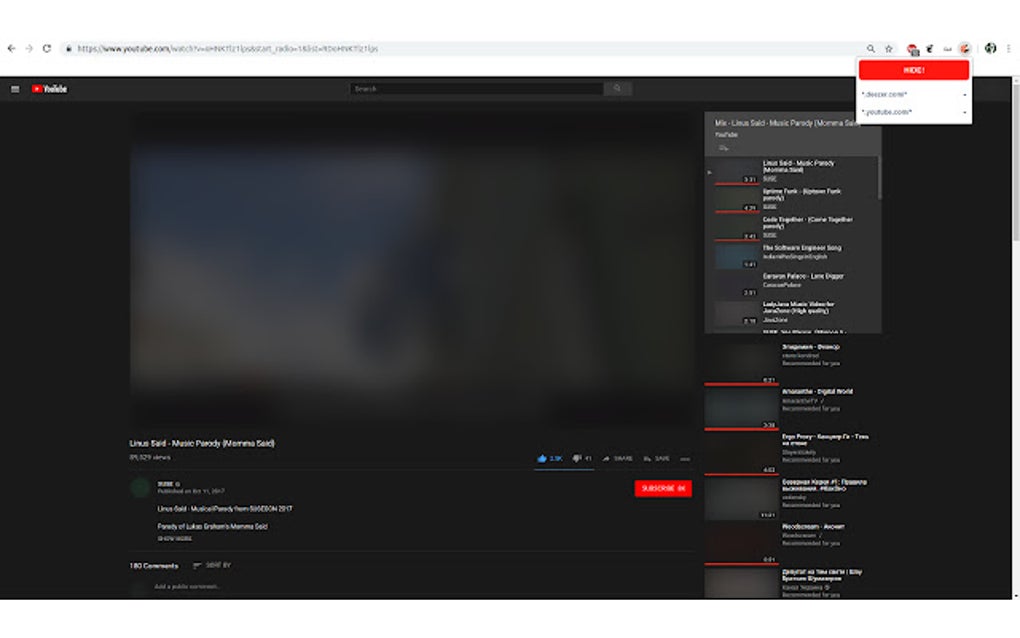The width and height of the screenshot is (1020, 638).
Task: Open the Chrome profile avatar
Action: point(990,48)
